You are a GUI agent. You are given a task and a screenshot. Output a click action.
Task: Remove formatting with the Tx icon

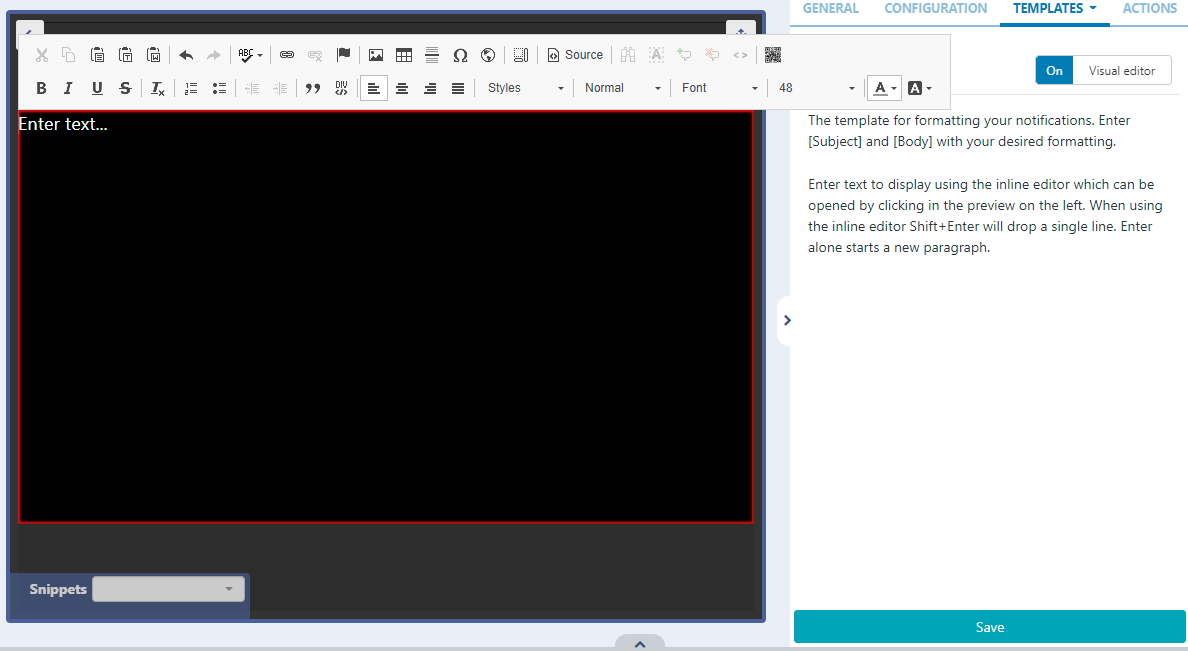tap(158, 88)
